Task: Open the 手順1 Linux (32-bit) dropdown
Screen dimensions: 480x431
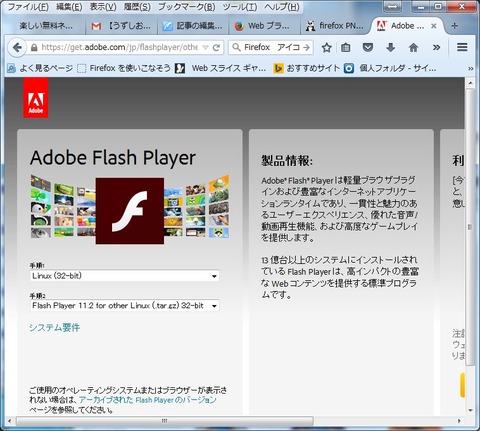Action: click(x=125, y=276)
